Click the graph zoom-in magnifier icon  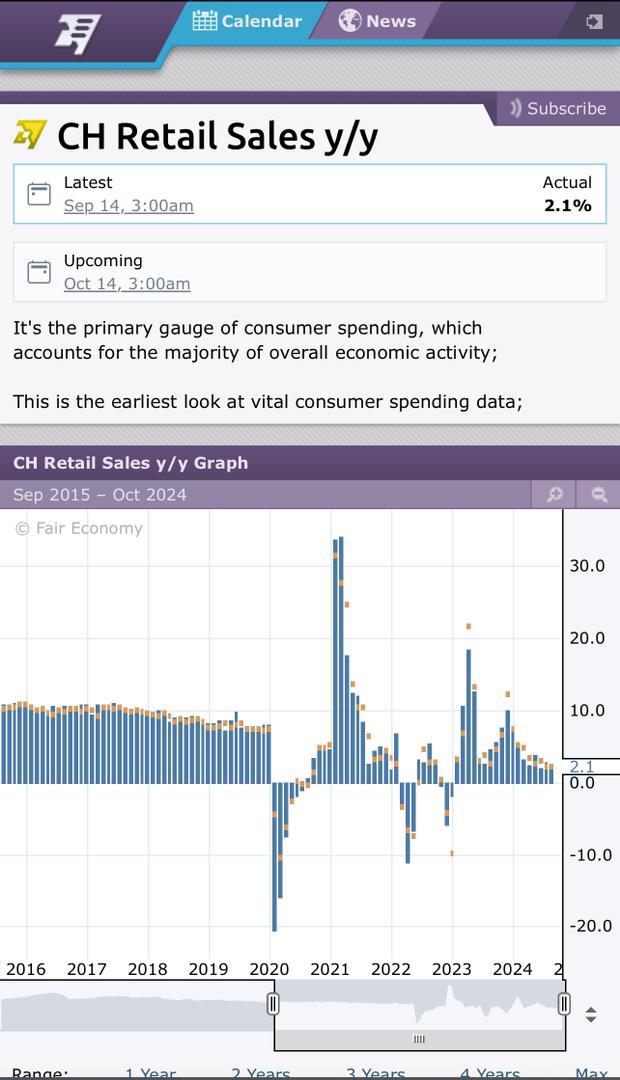(555, 494)
